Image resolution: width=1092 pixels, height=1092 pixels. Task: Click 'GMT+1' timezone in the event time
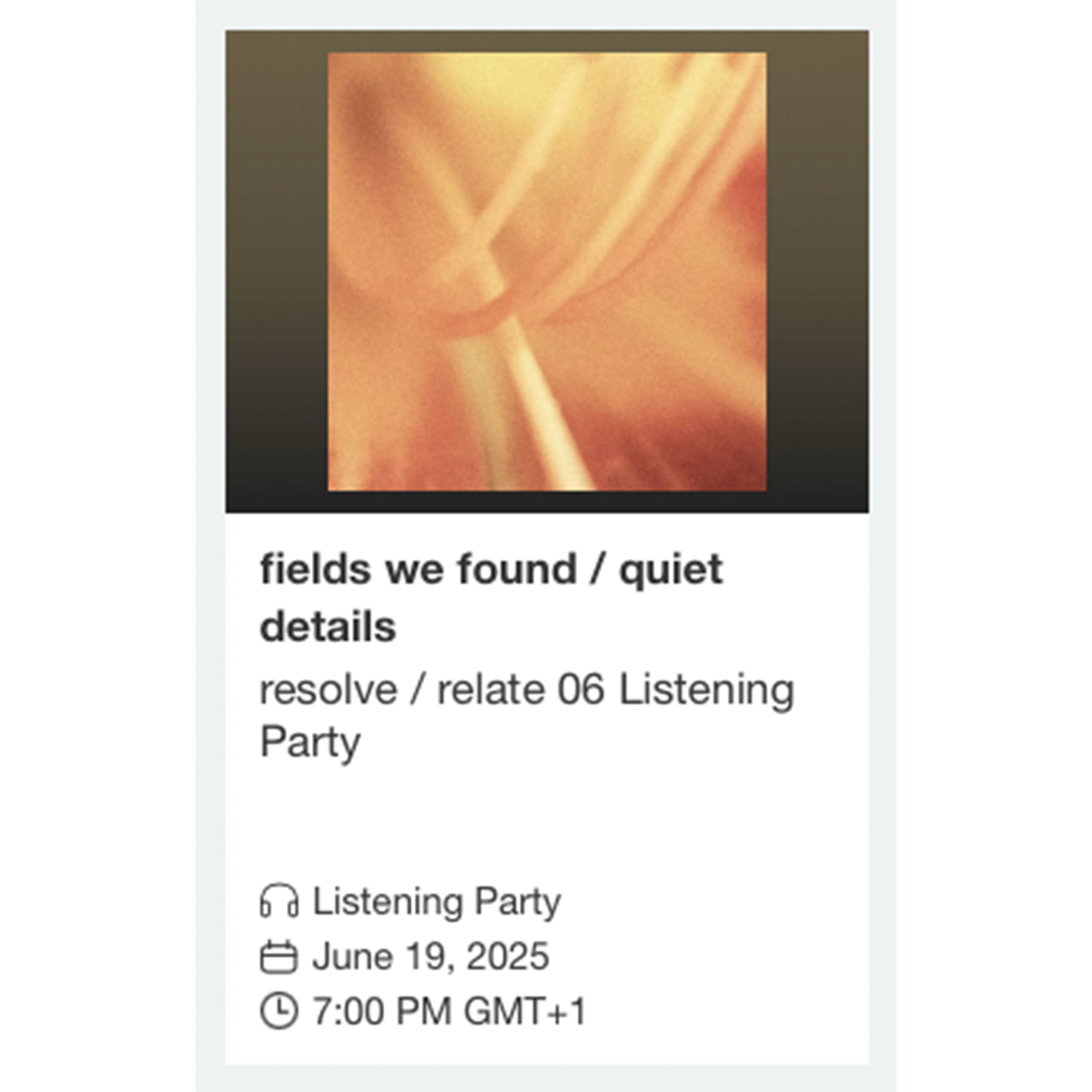click(x=525, y=1011)
